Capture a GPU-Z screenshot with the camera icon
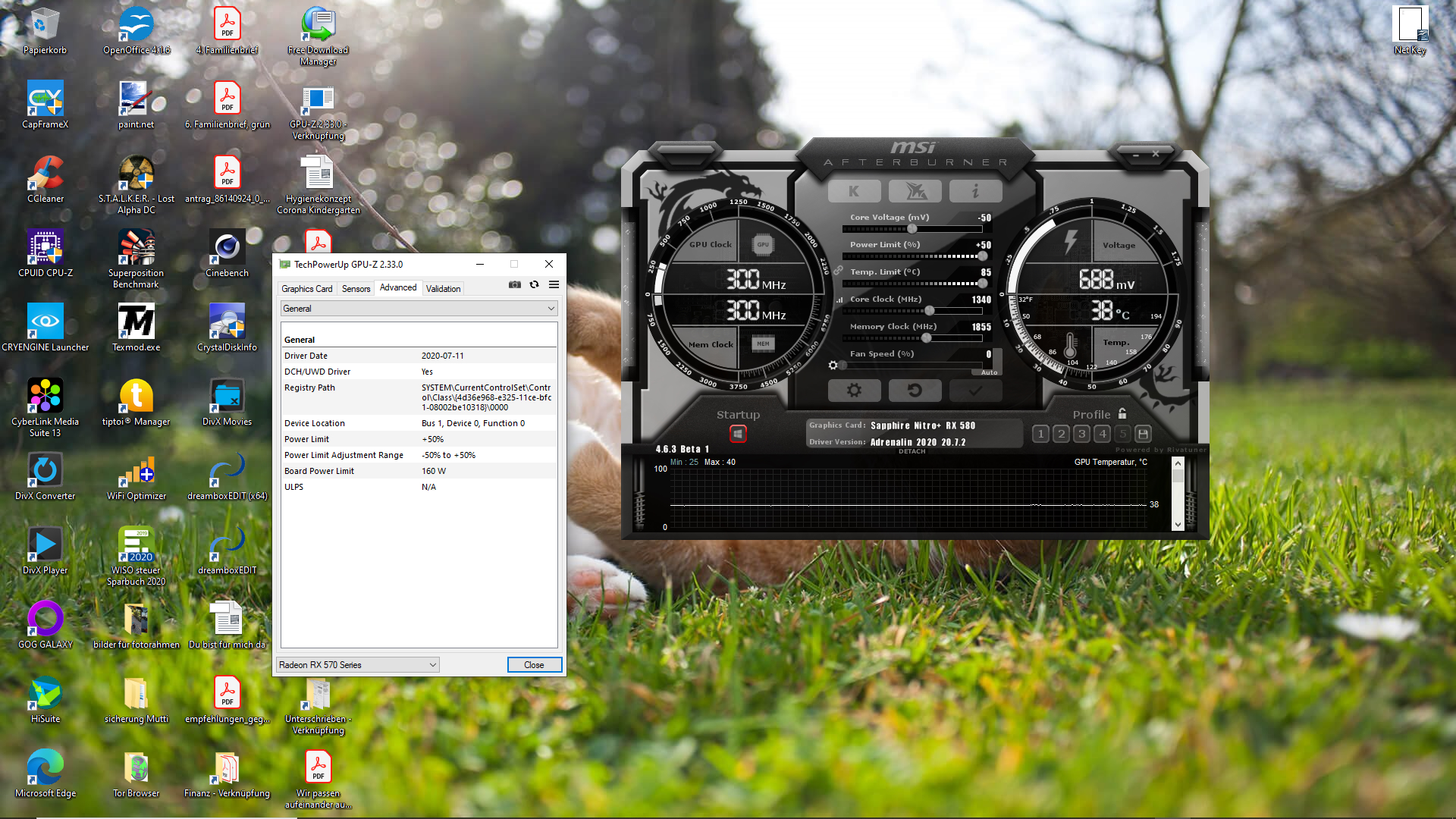 point(515,284)
